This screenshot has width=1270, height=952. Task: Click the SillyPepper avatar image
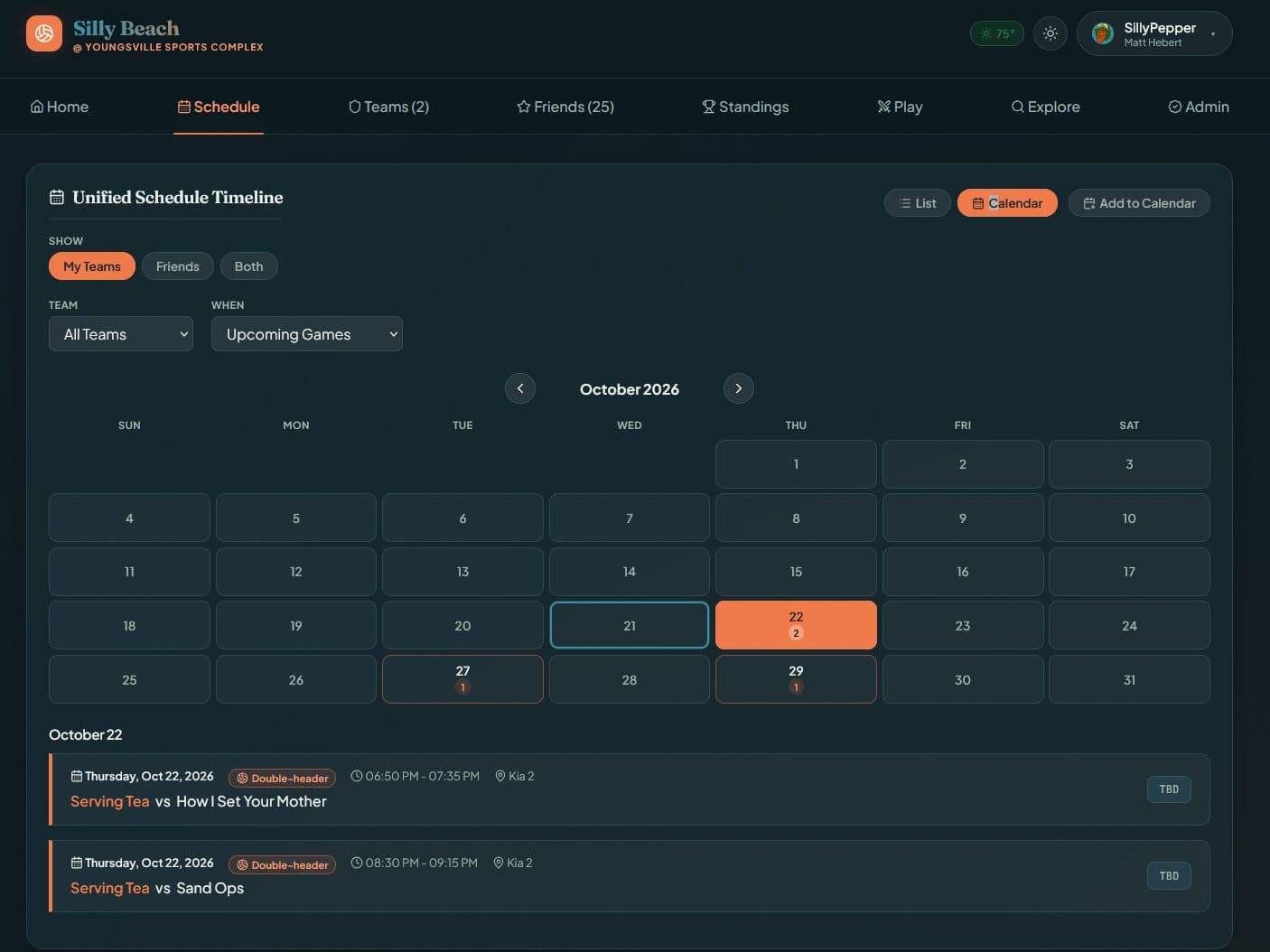coord(1102,33)
